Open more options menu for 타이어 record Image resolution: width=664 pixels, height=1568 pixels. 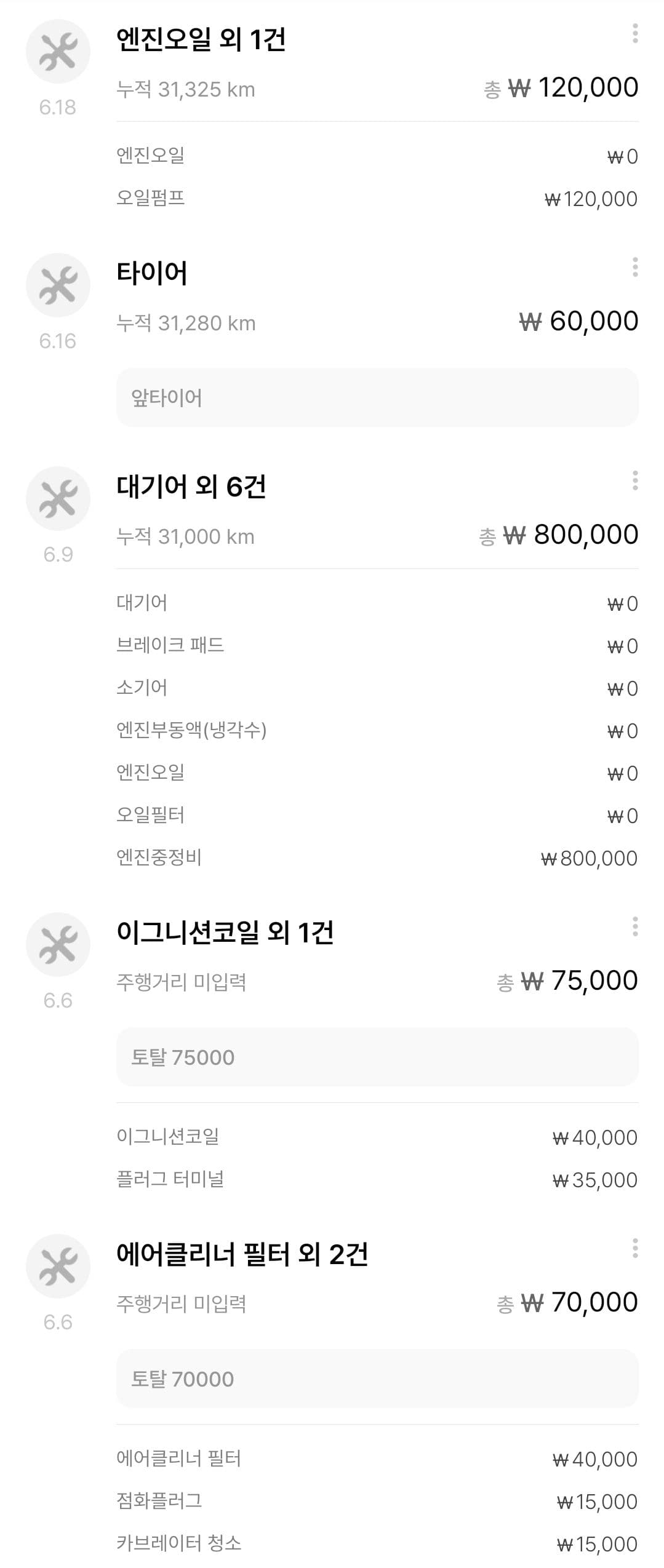pyautogui.click(x=634, y=267)
